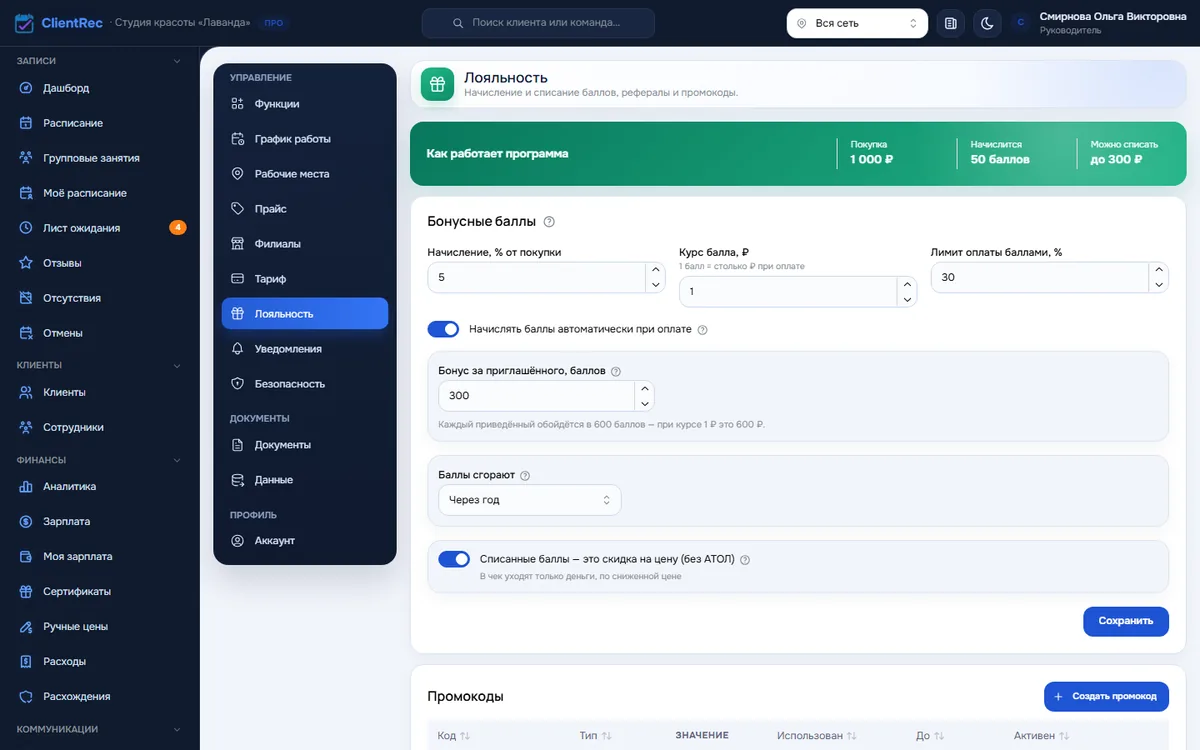1200x750 pixels.
Task: Open the Вся сеть branch selector
Action: (857, 23)
